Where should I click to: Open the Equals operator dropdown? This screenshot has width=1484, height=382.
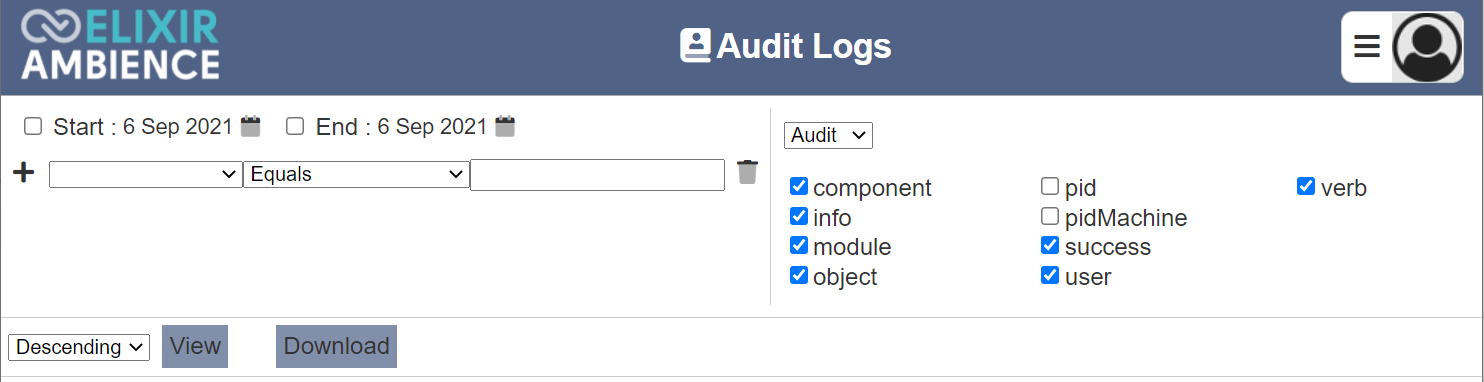coord(356,174)
